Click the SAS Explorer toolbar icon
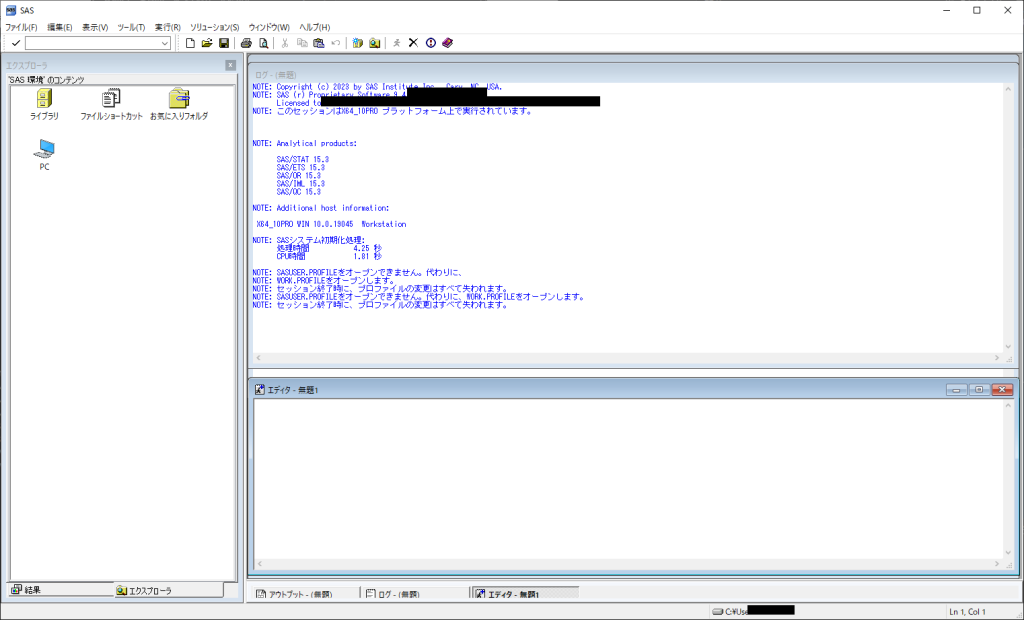 point(374,43)
